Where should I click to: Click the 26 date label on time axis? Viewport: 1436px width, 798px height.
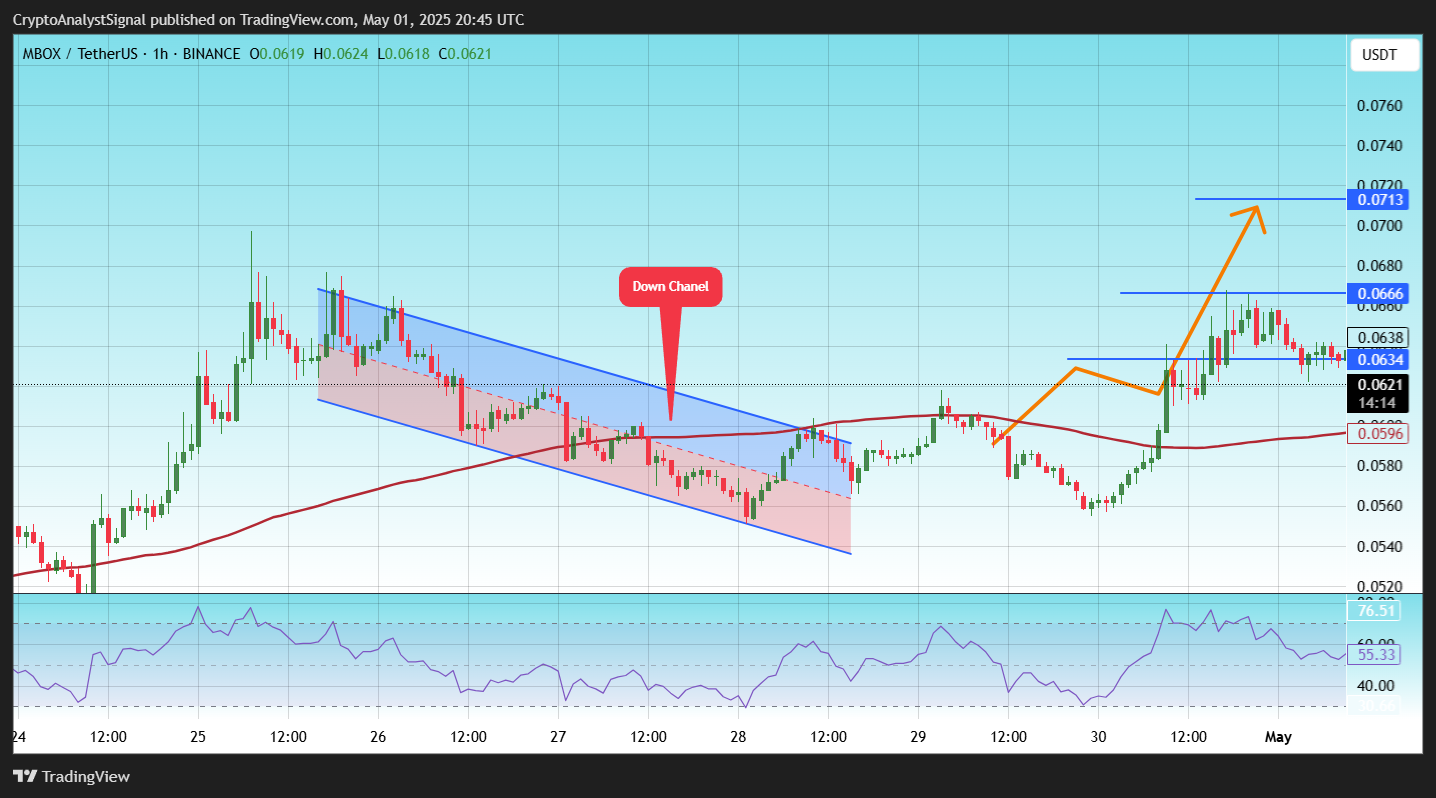click(378, 737)
